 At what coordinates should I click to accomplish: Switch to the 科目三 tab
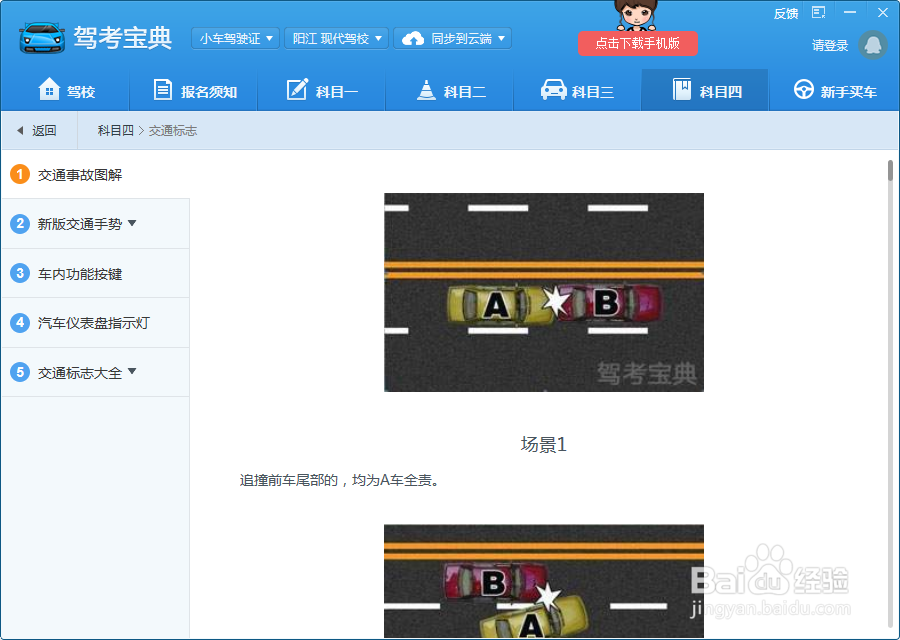(x=577, y=90)
